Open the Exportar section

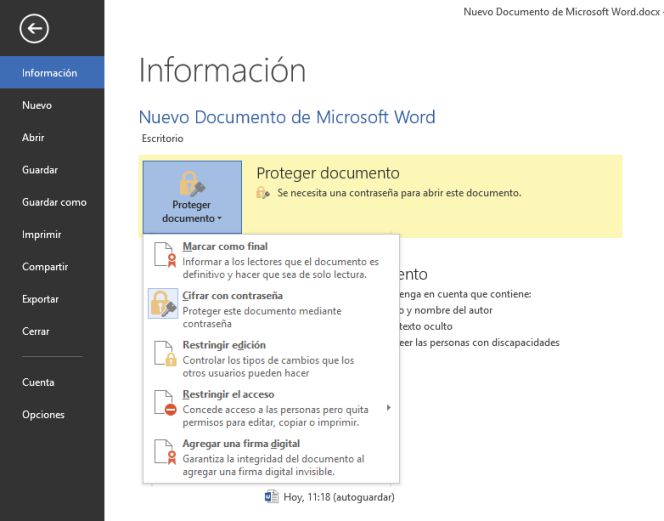pos(52,299)
